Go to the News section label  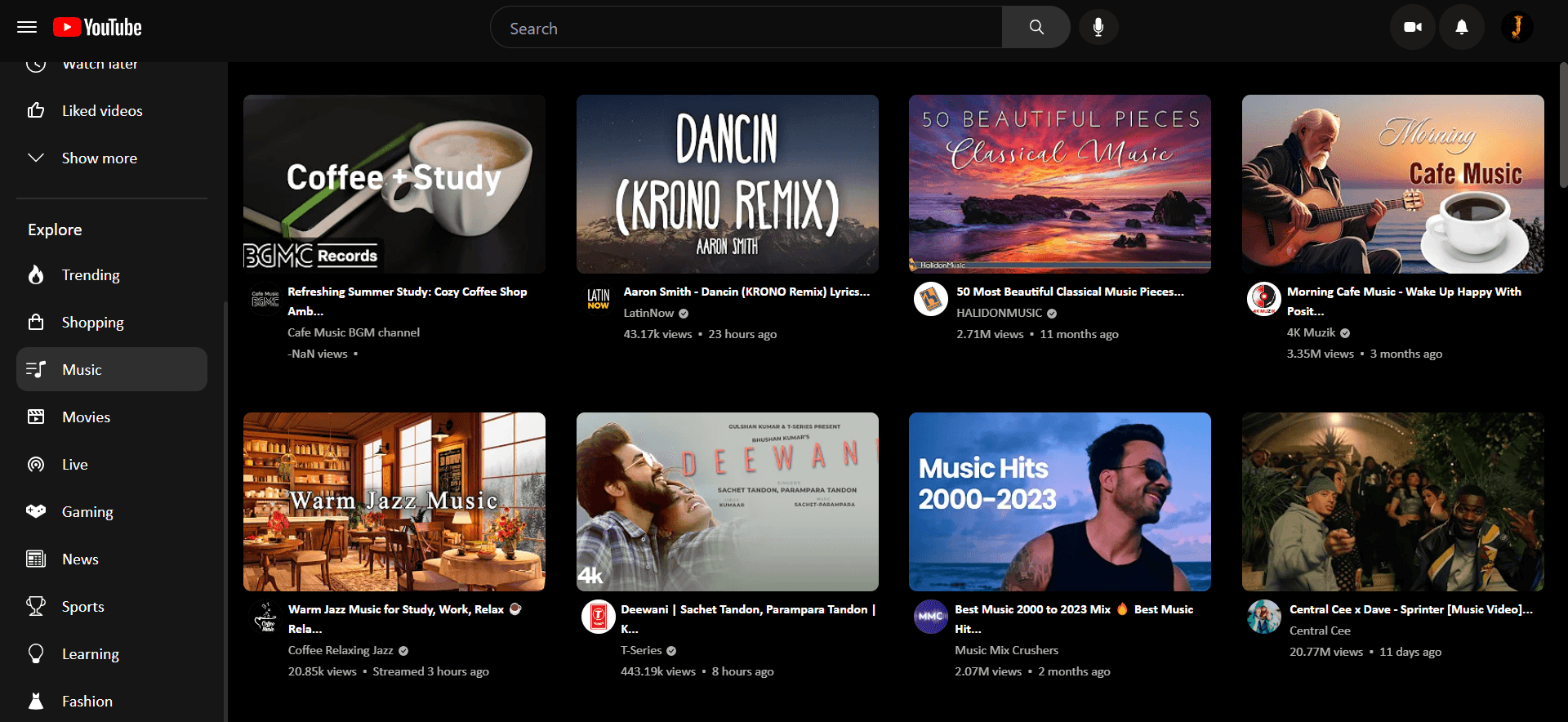click(x=80, y=559)
